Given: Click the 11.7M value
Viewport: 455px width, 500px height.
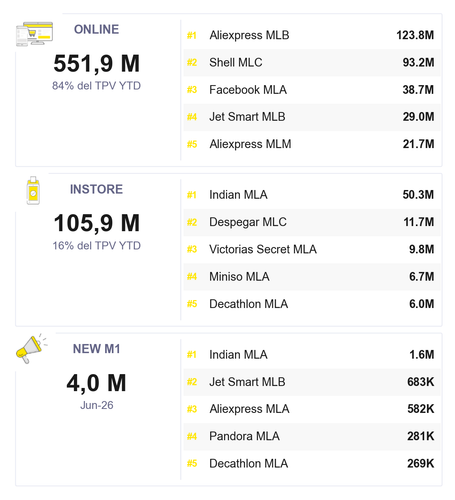Looking at the screenshot, I should click(x=419, y=222).
